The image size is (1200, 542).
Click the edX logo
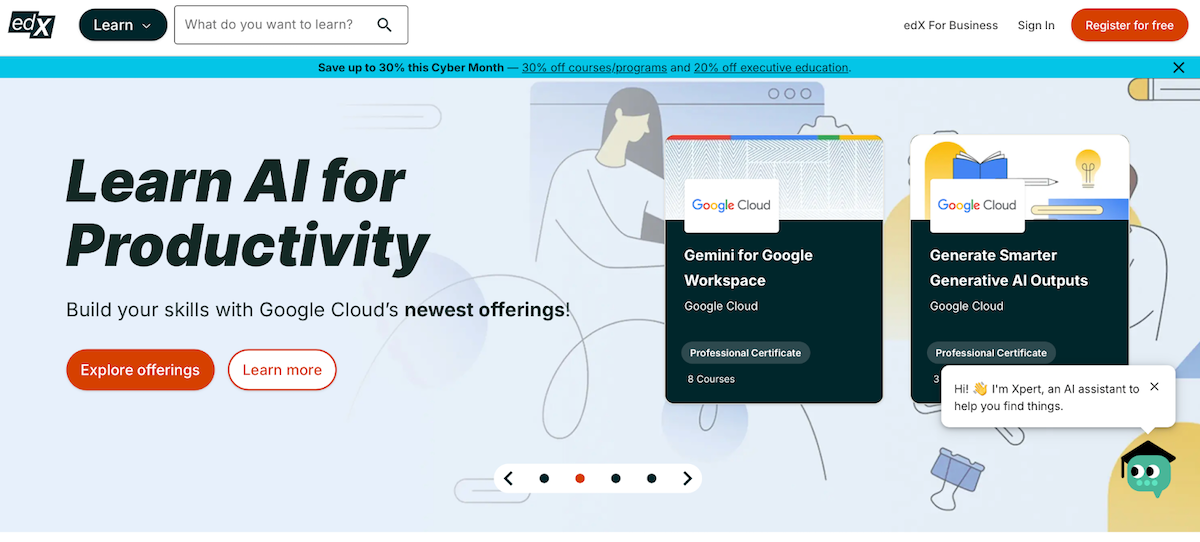pyautogui.click(x=32, y=24)
